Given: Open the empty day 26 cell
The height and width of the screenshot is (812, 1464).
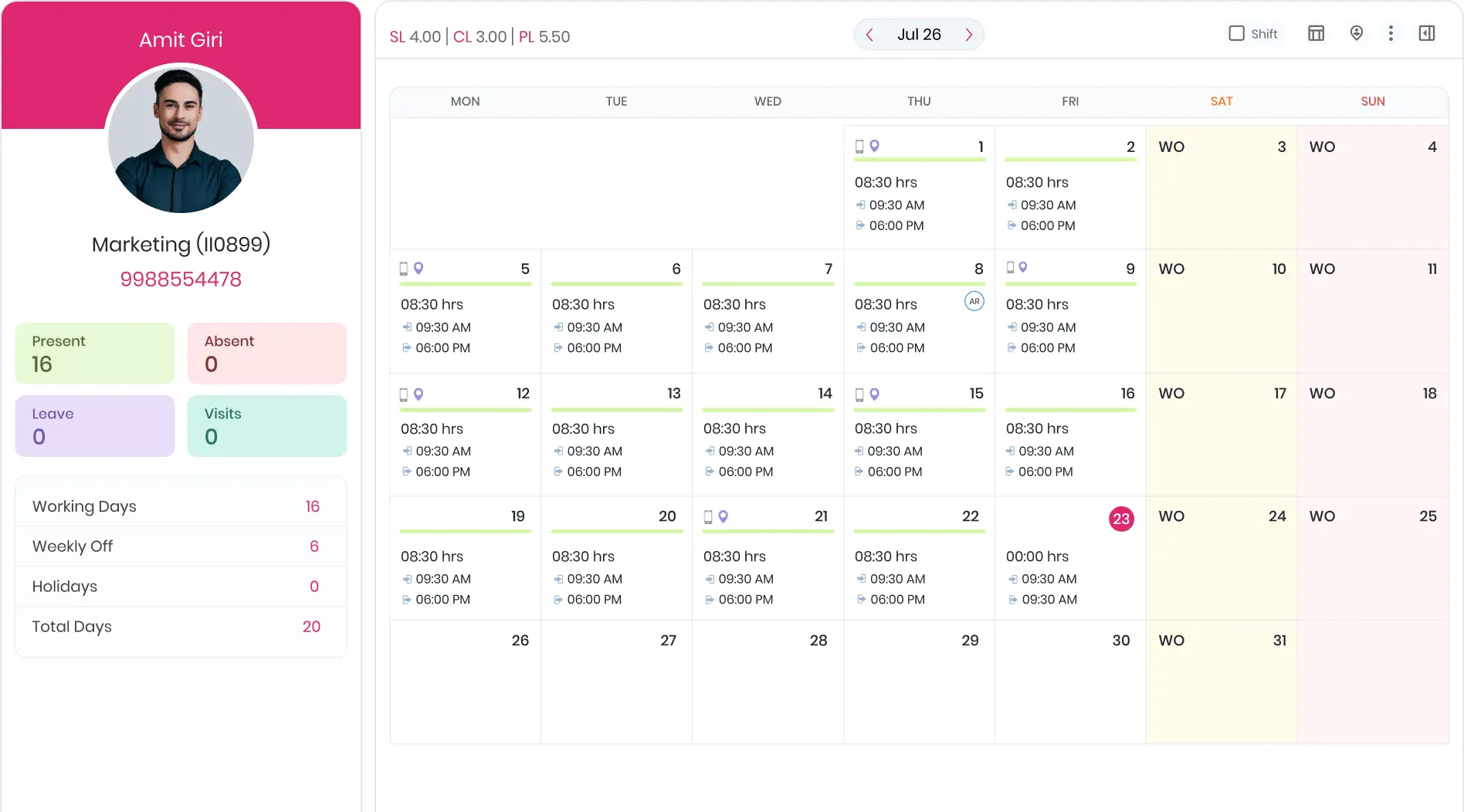Looking at the screenshot, I should [x=466, y=682].
